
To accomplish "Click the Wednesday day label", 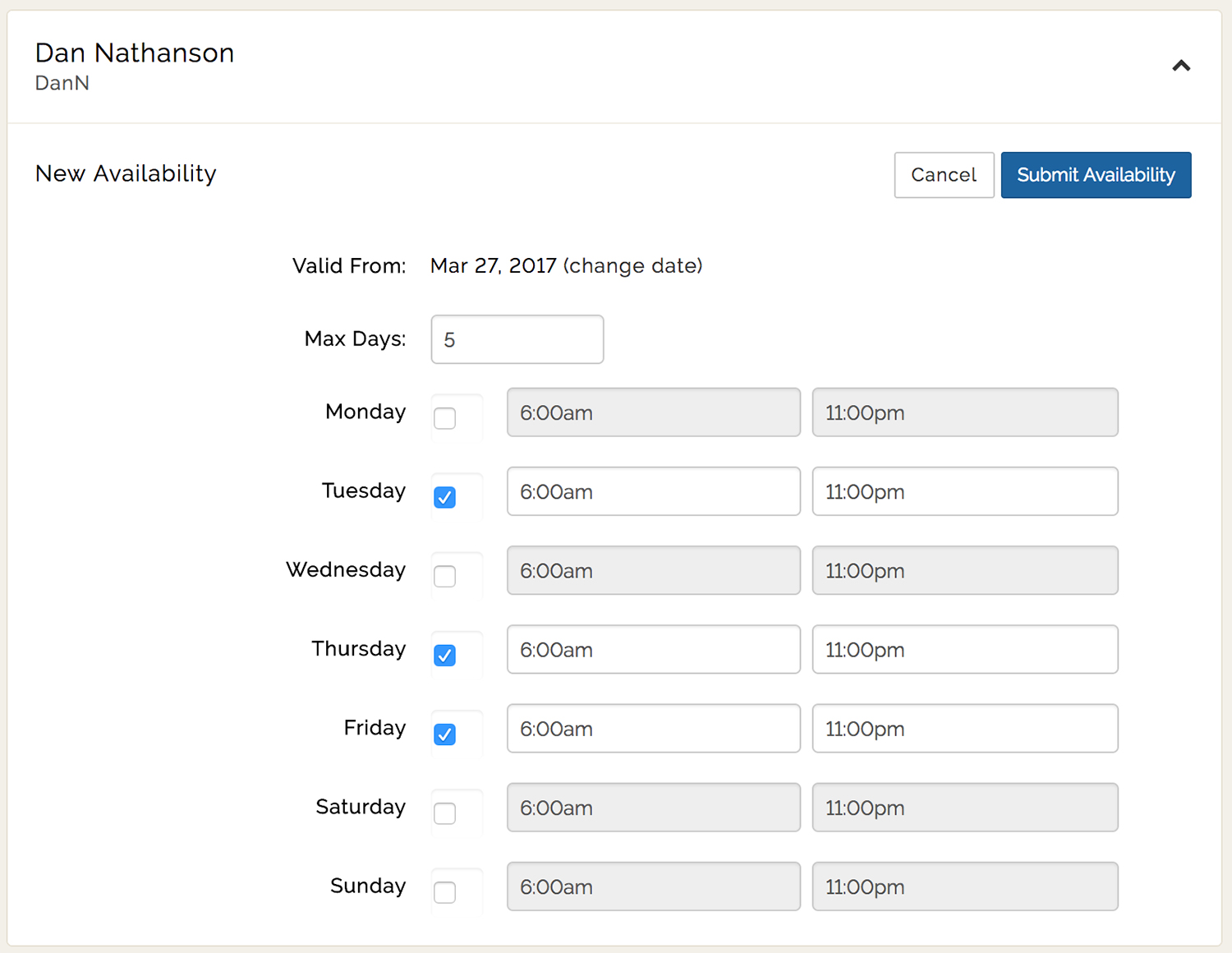I will [x=346, y=569].
